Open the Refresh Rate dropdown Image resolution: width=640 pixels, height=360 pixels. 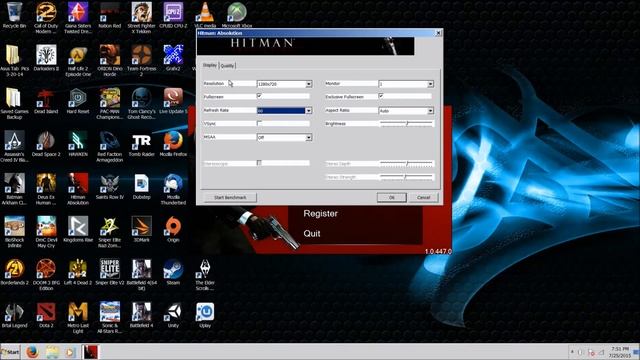(x=309, y=111)
